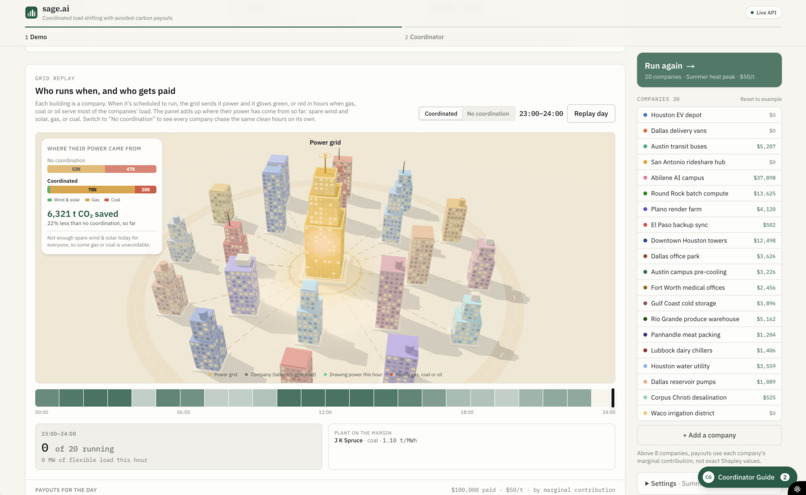Select Austin campus pre-cooling row

click(709, 272)
